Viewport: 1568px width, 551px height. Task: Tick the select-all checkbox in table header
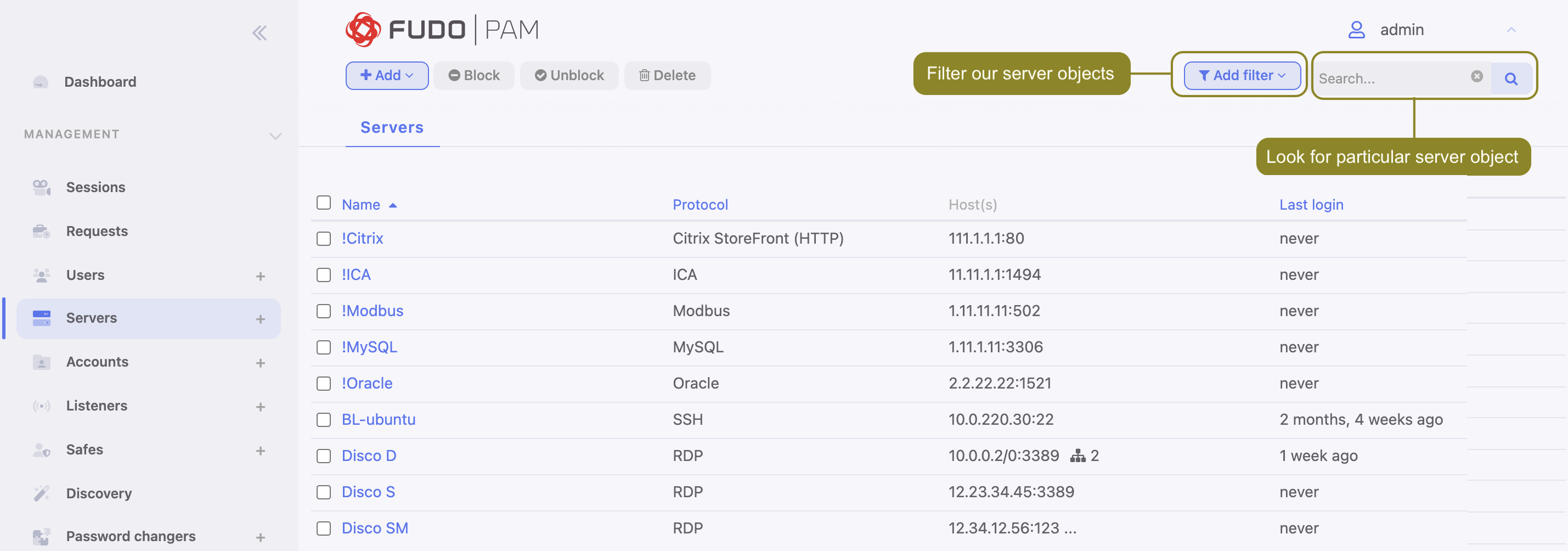pos(323,203)
